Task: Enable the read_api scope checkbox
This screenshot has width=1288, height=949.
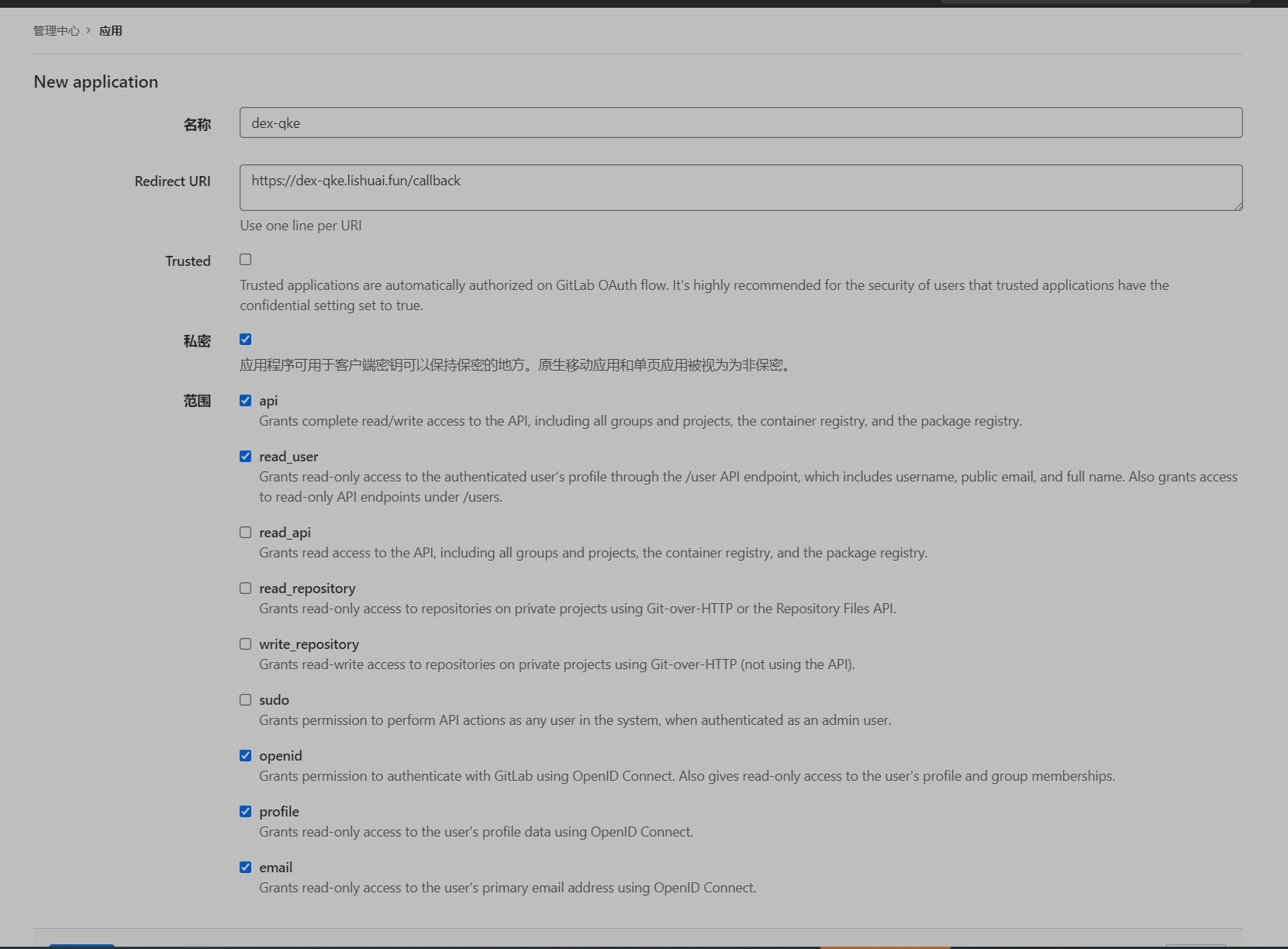Action: pyautogui.click(x=246, y=533)
